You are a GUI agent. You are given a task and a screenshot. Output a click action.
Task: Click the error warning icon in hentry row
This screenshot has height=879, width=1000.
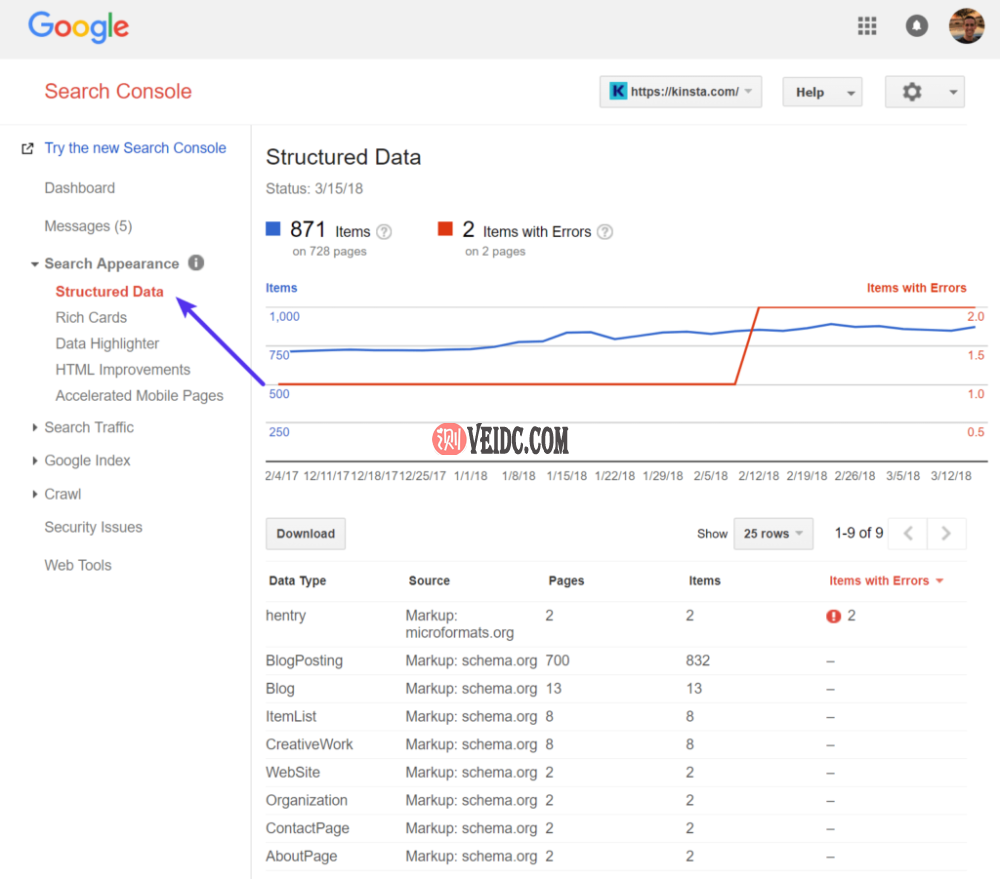click(x=833, y=616)
